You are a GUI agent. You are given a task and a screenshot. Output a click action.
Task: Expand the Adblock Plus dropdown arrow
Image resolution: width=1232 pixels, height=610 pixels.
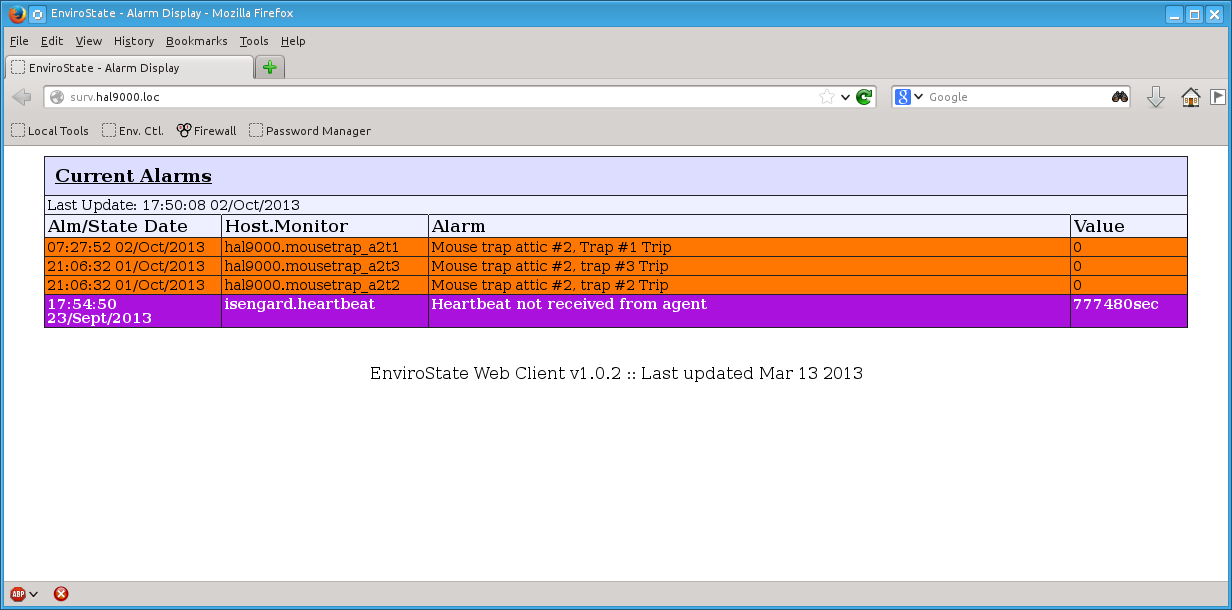tap(34, 594)
